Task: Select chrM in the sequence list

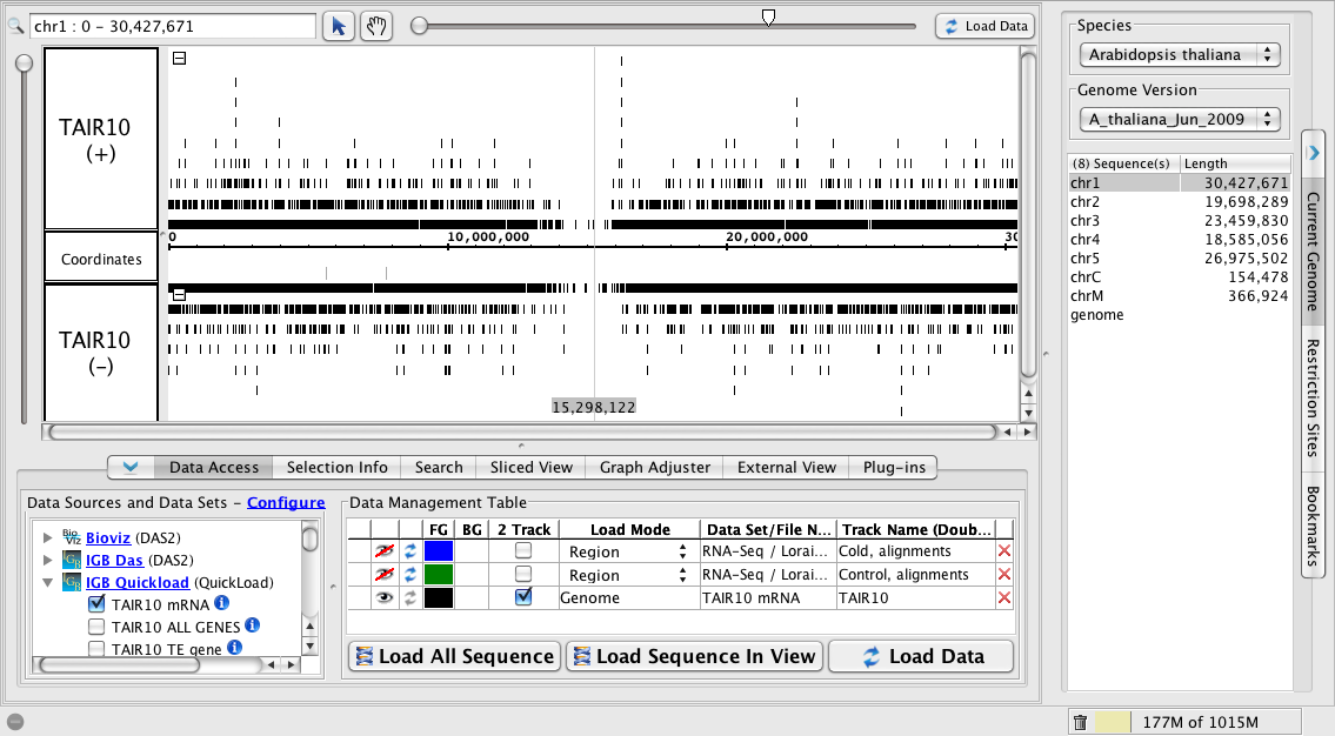Action: point(1179,296)
